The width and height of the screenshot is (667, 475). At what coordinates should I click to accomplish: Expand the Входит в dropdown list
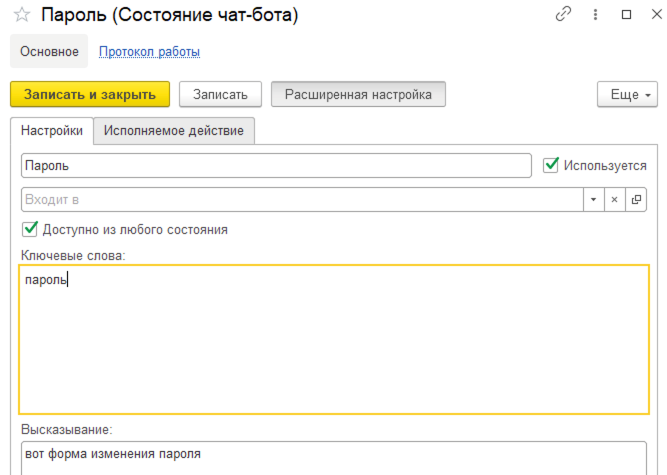[593, 199]
